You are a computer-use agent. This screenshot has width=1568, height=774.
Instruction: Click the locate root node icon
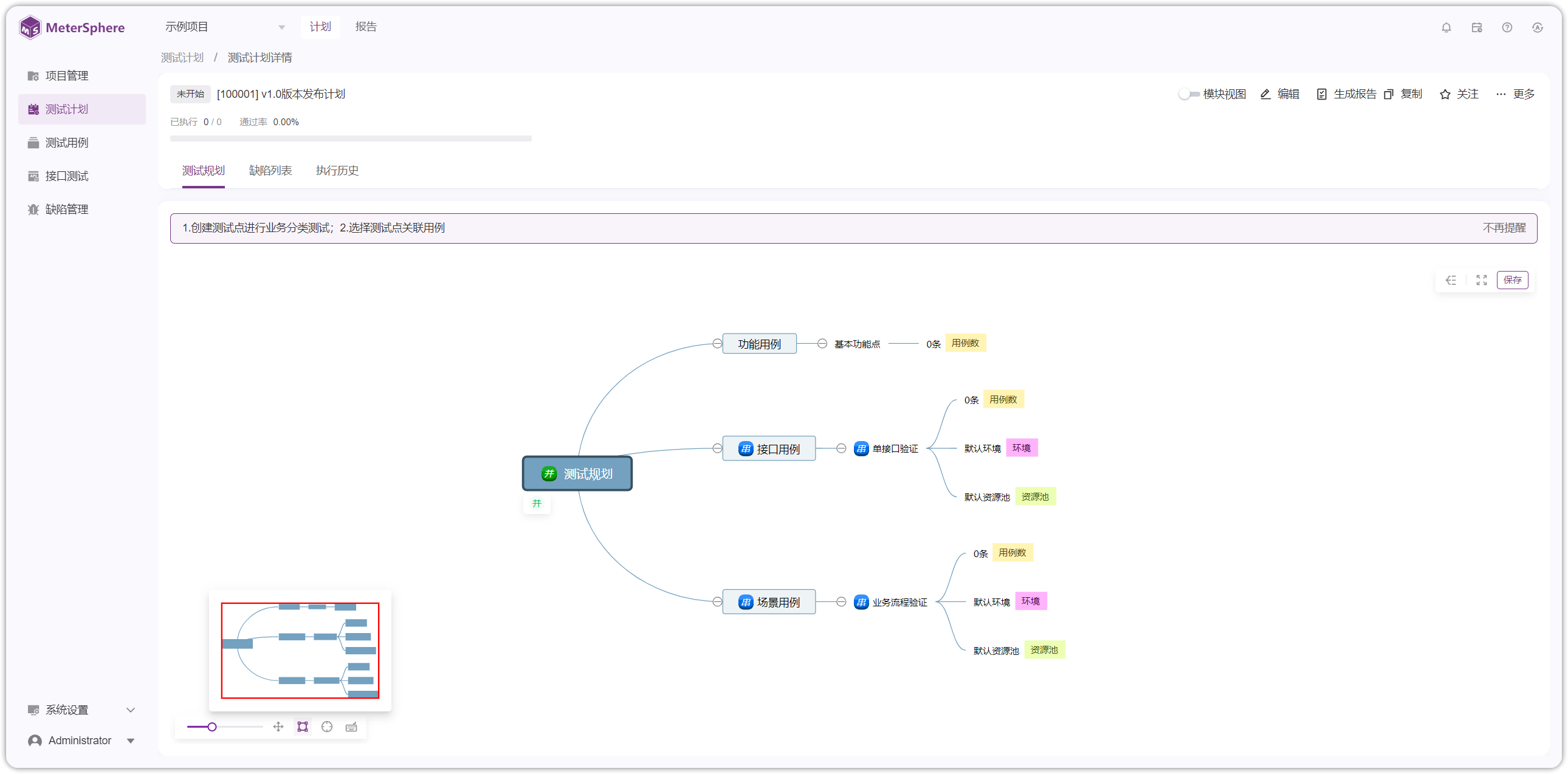click(x=327, y=727)
